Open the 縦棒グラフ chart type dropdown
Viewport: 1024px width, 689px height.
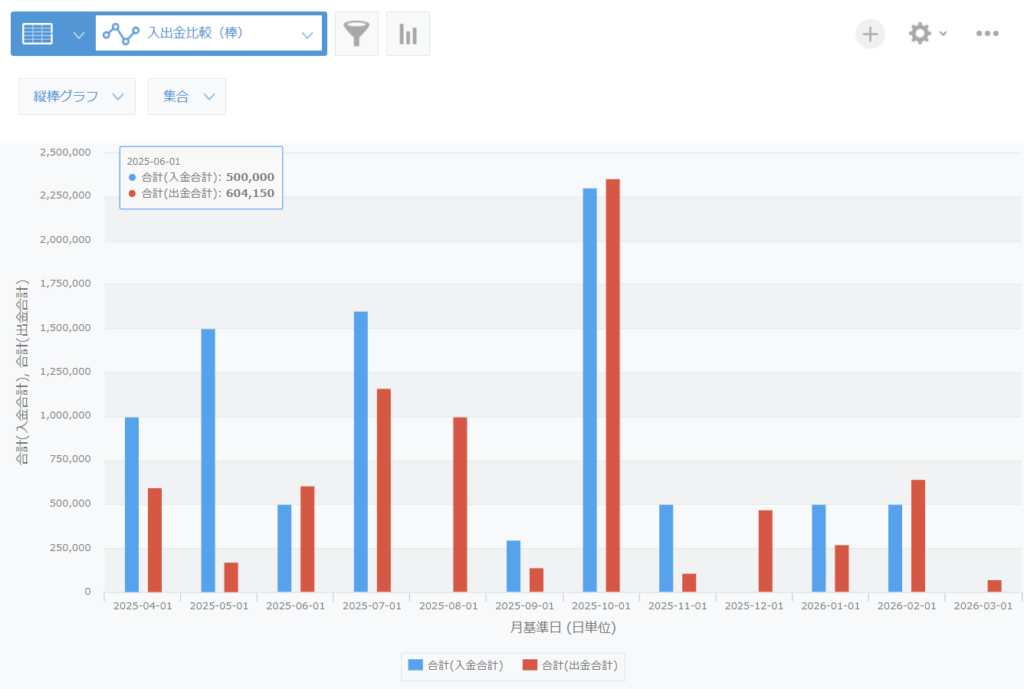coord(76,97)
